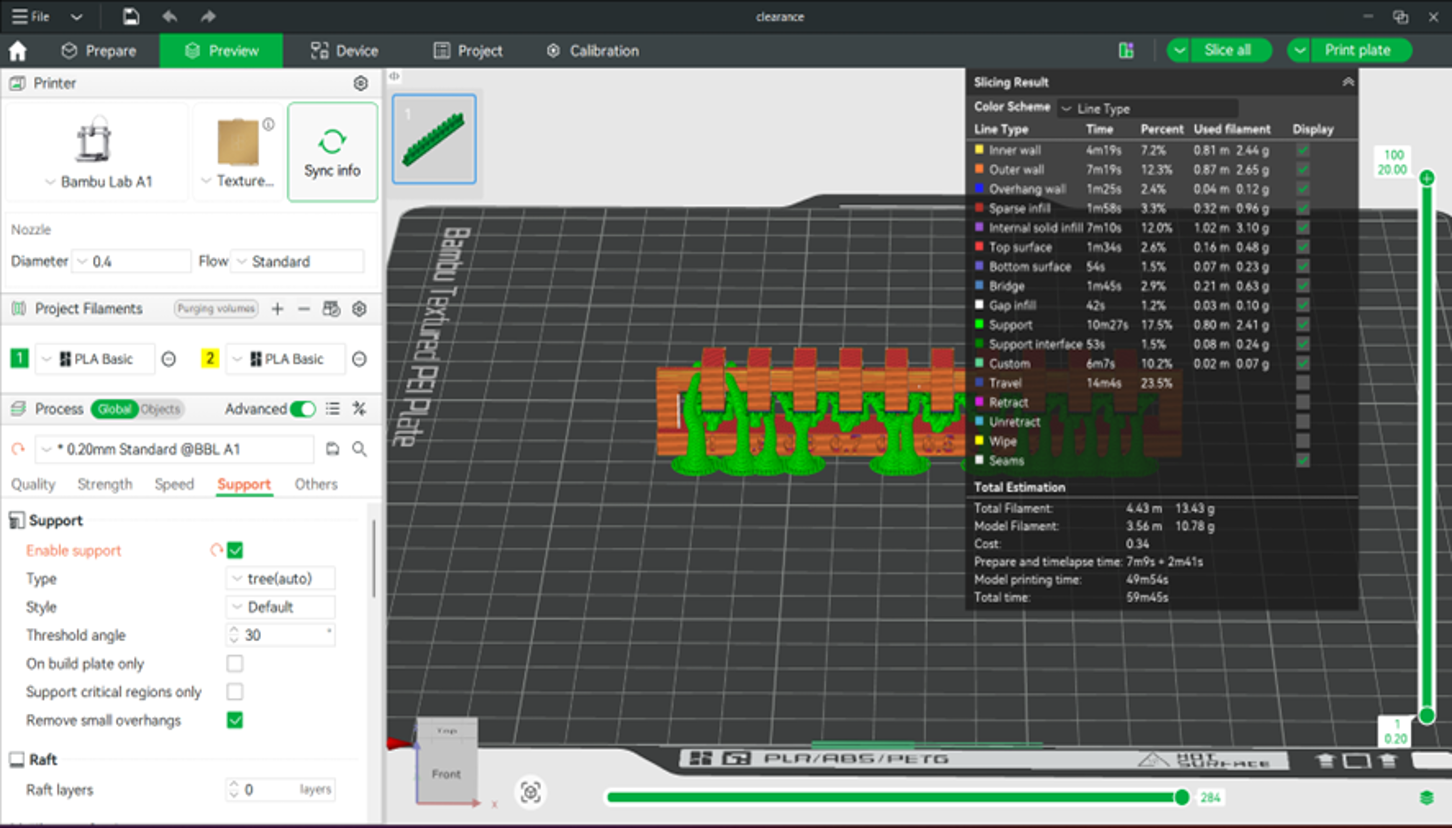Open the support Style Default dropdown

(x=281, y=607)
